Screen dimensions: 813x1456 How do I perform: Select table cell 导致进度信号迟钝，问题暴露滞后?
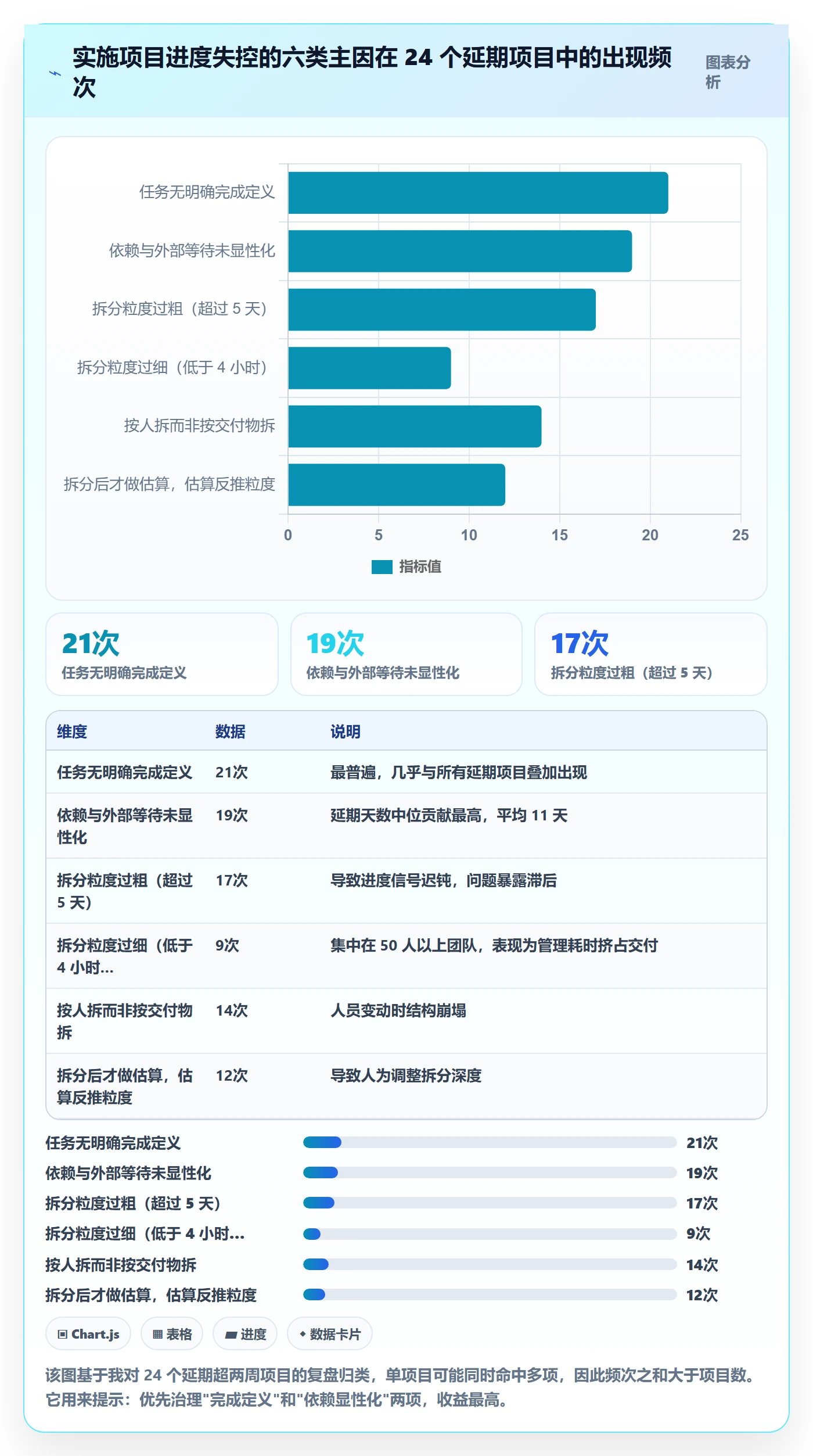(x=444, y=880)
